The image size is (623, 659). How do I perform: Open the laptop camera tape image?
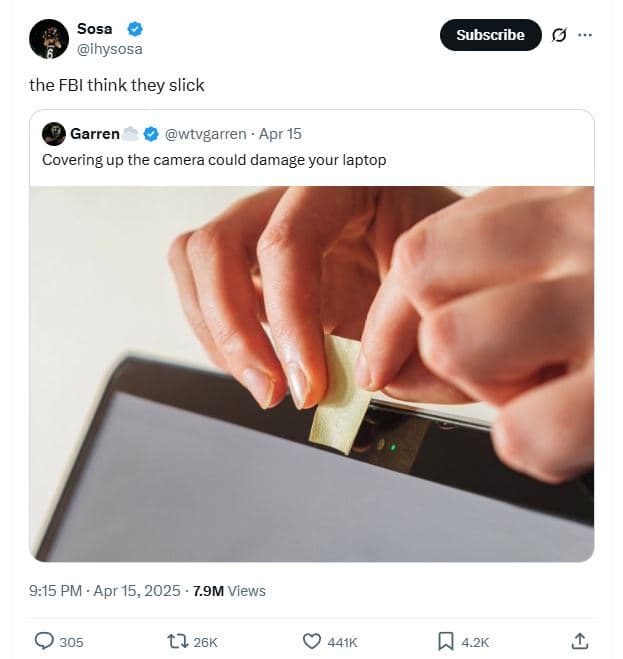[312, 373]
